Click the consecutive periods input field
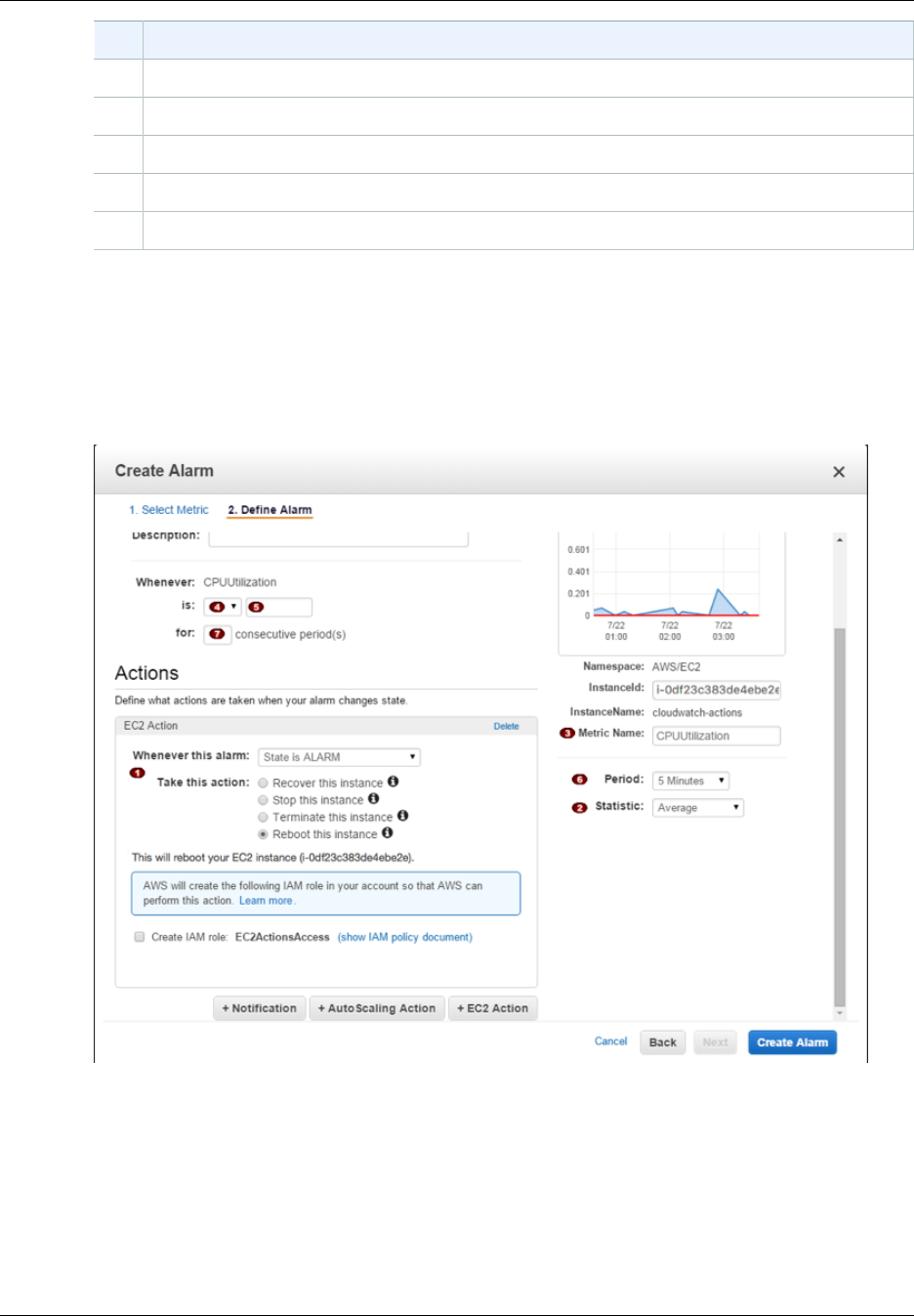 tap(217, 634)
